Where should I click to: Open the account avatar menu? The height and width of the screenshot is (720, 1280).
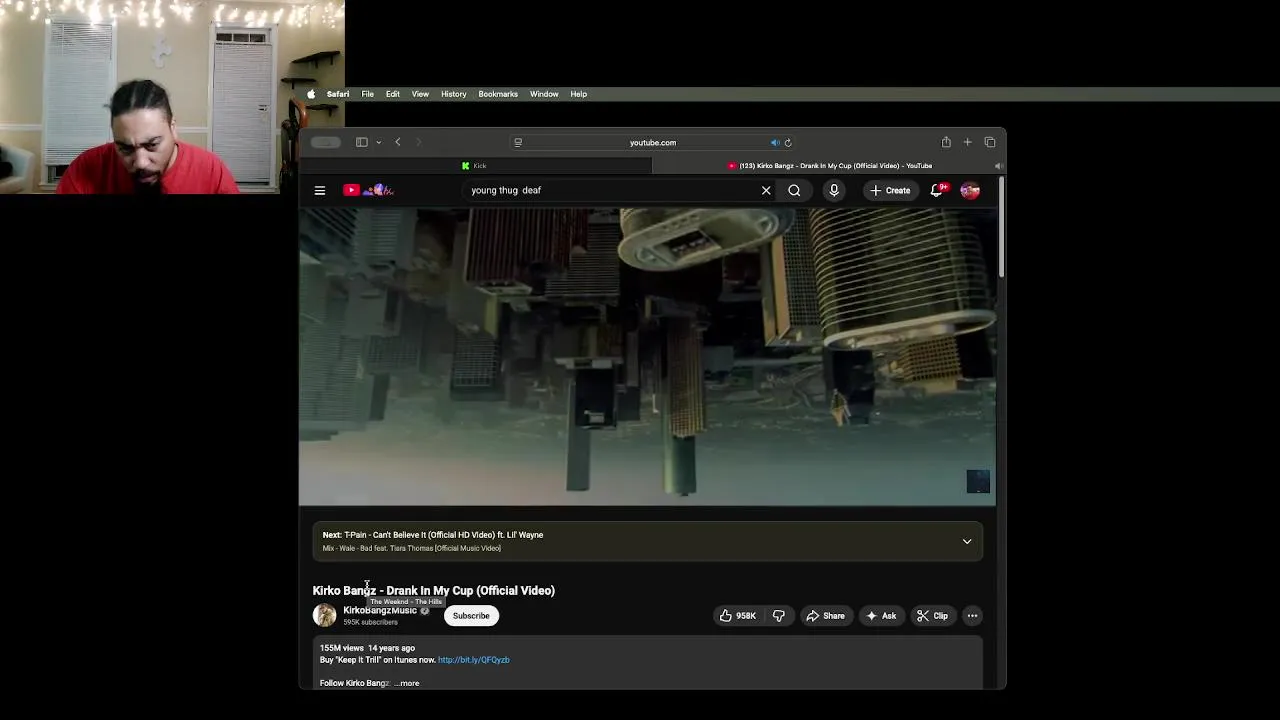pos(970,190)
